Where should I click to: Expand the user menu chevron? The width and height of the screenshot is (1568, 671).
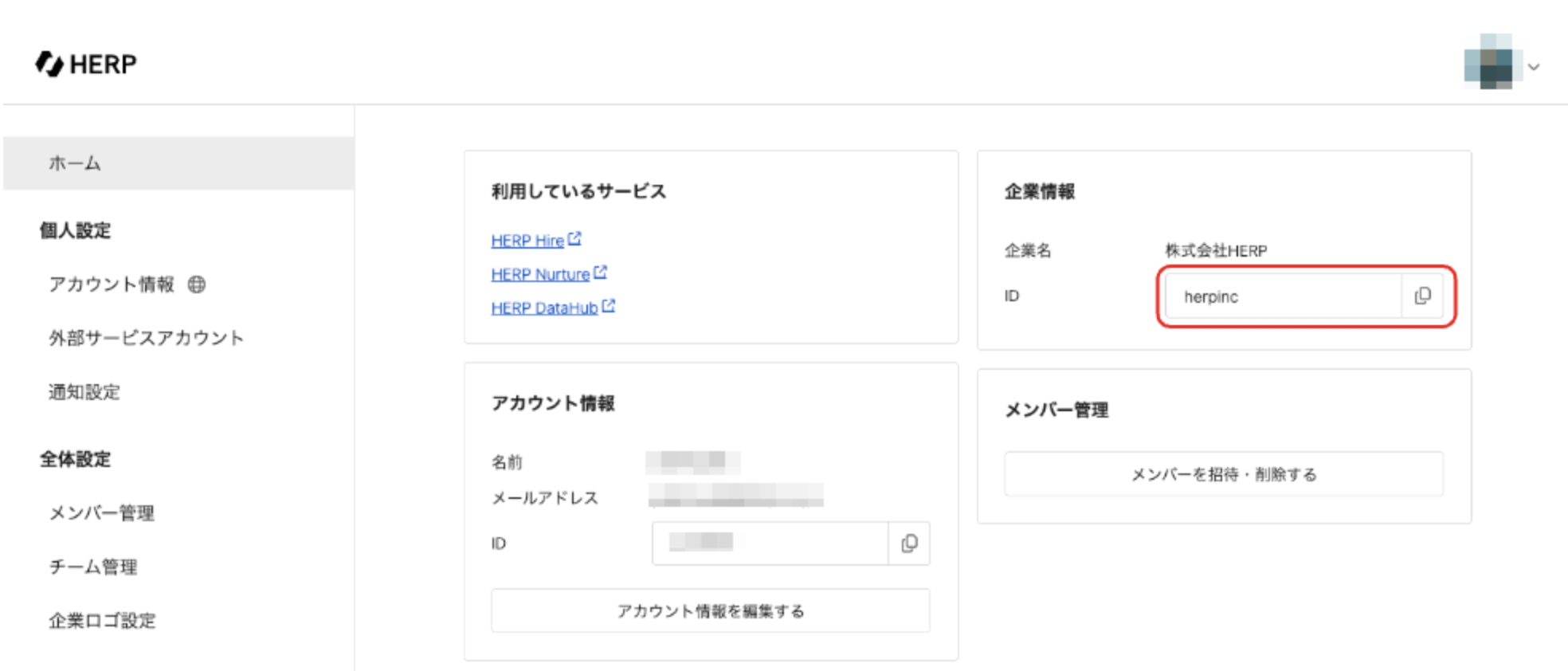tap(1534, 67)
